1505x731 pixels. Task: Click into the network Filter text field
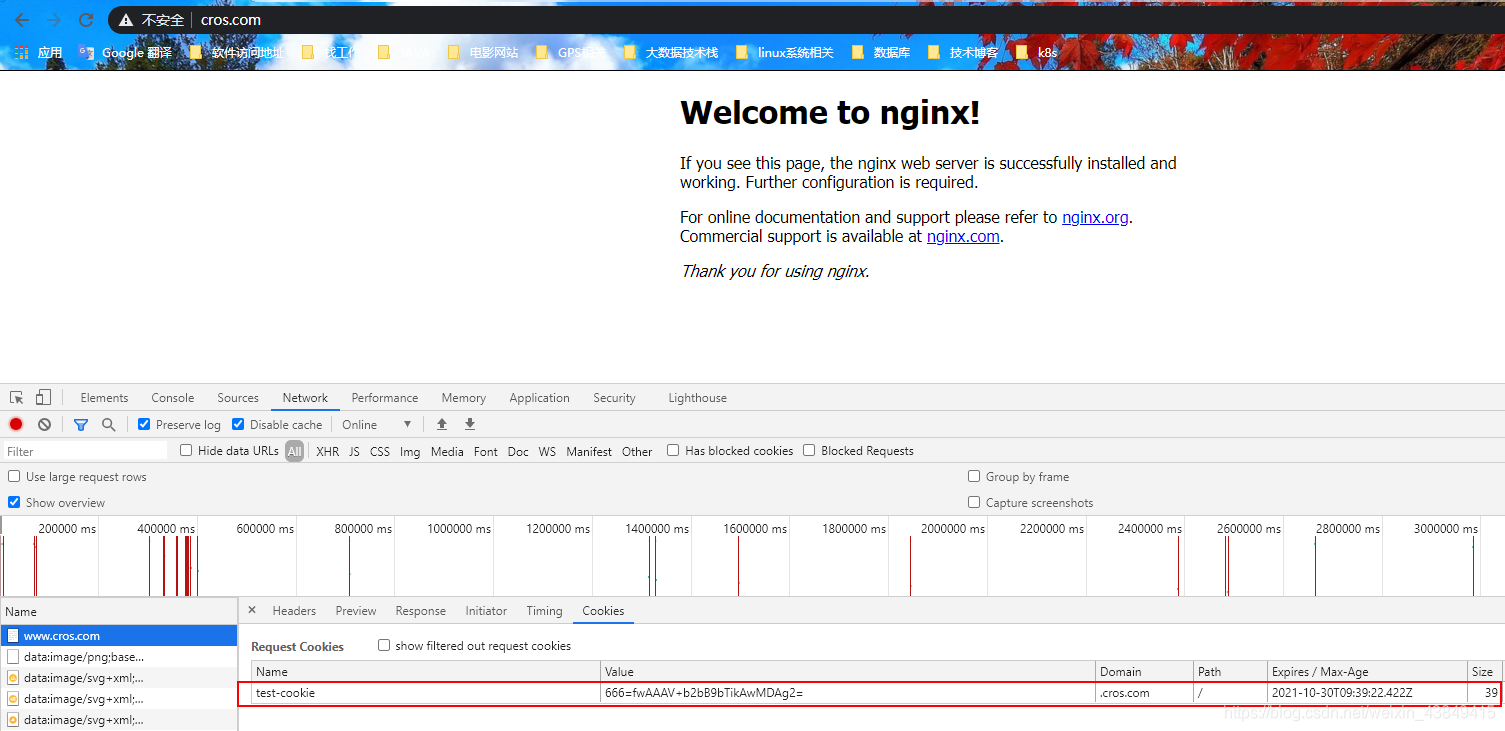pos(85,451)
